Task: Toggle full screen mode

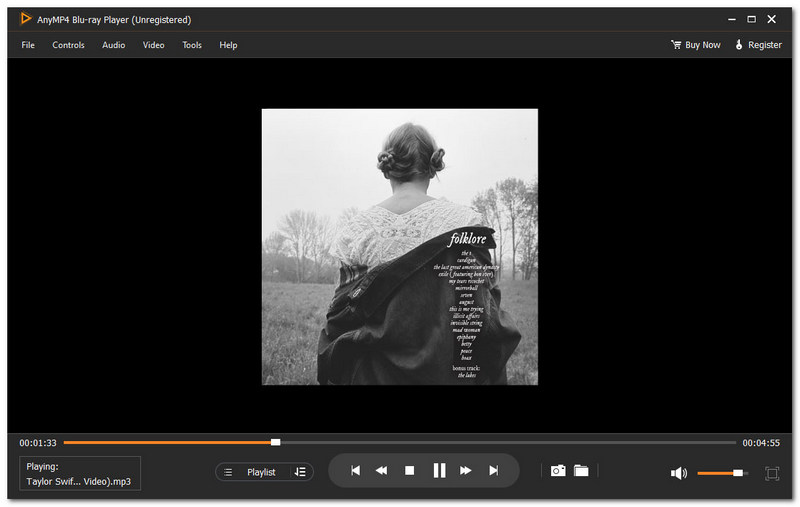Action: point(772,473)
